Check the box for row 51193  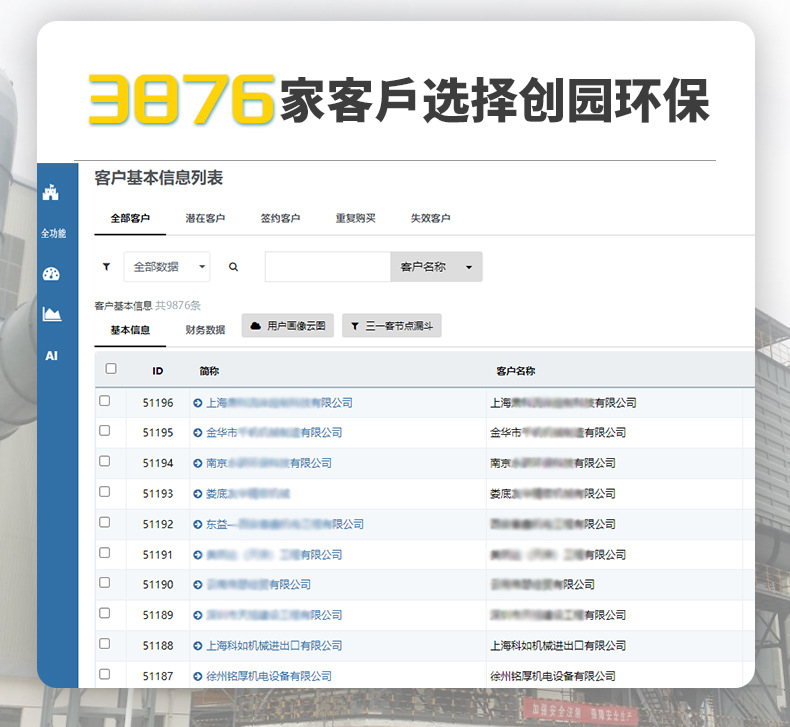pyautogui.click(x=104, y=491)
